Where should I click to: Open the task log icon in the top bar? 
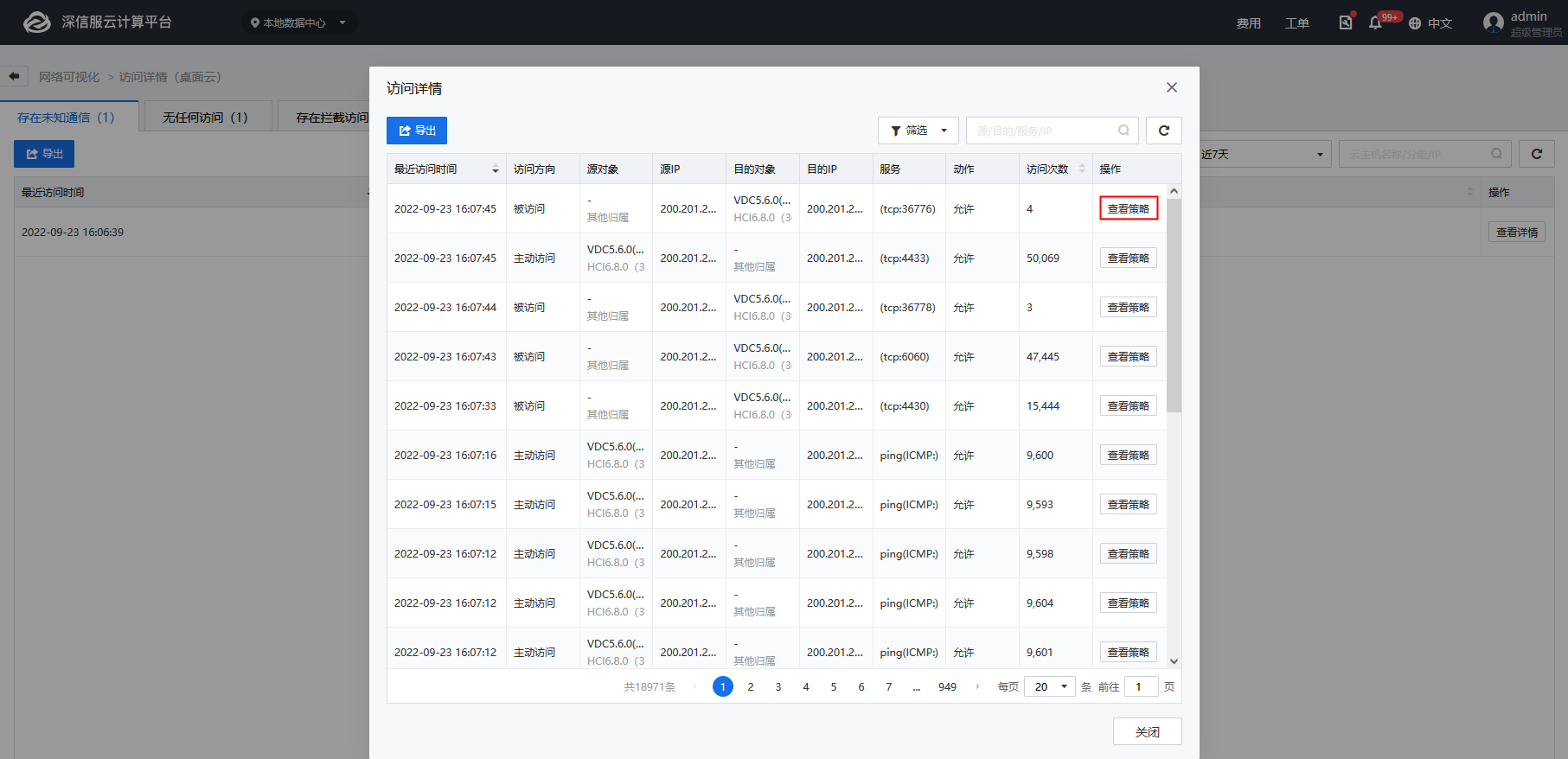tap(1346, 22)
